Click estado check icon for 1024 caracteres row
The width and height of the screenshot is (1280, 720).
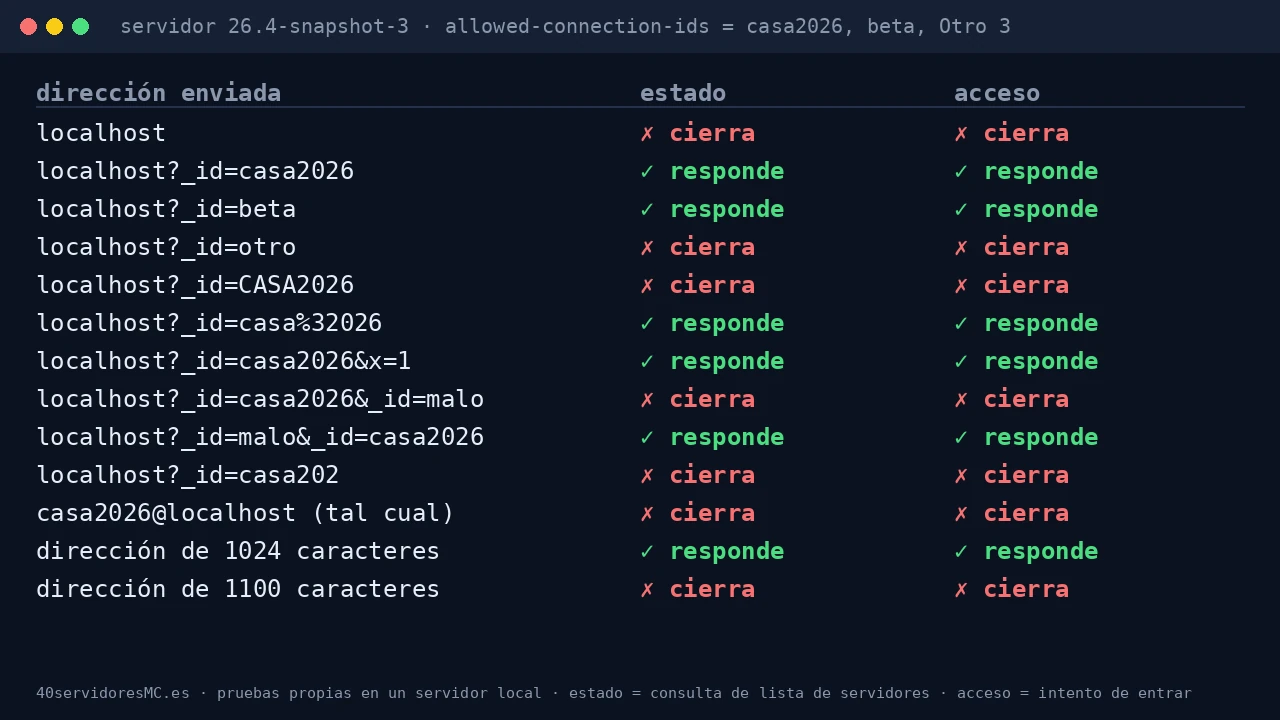click(x=647, y=551)
